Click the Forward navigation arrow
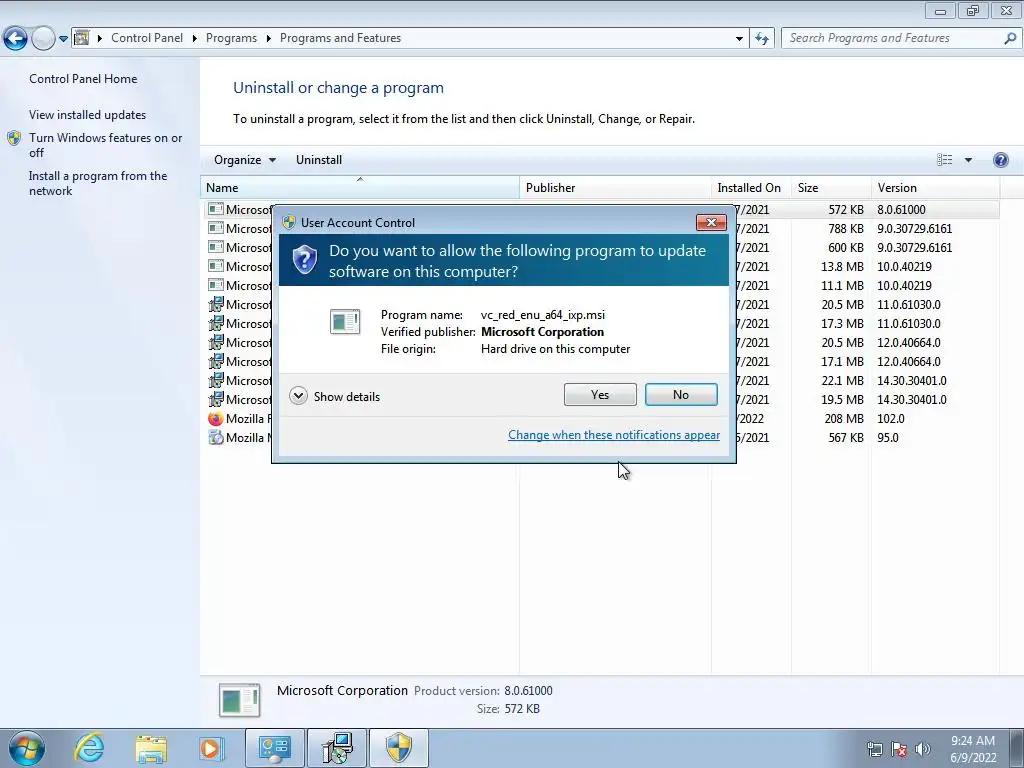This screenshot has width=1024, height=768. [43, 39]
